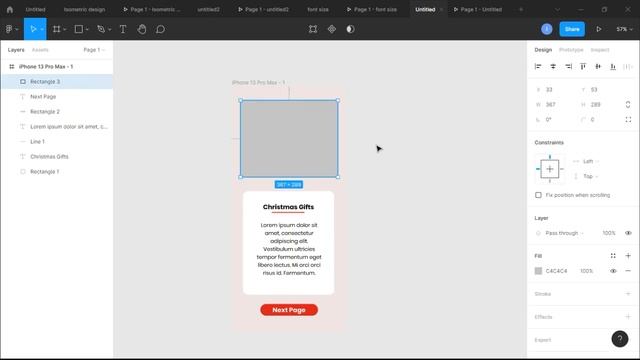Expand shape tools options arrow
640x360 pixels.
click(x=87, y=29)
